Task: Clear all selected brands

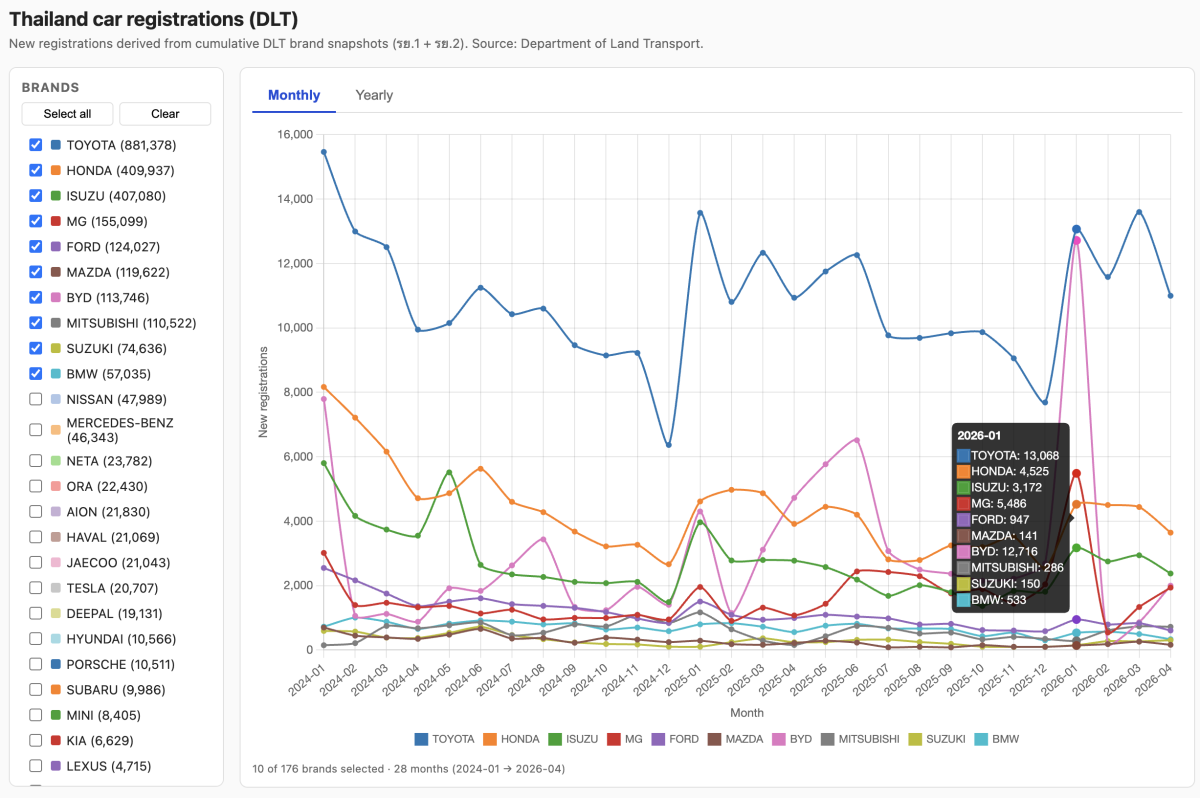Action: click(165, 114)
